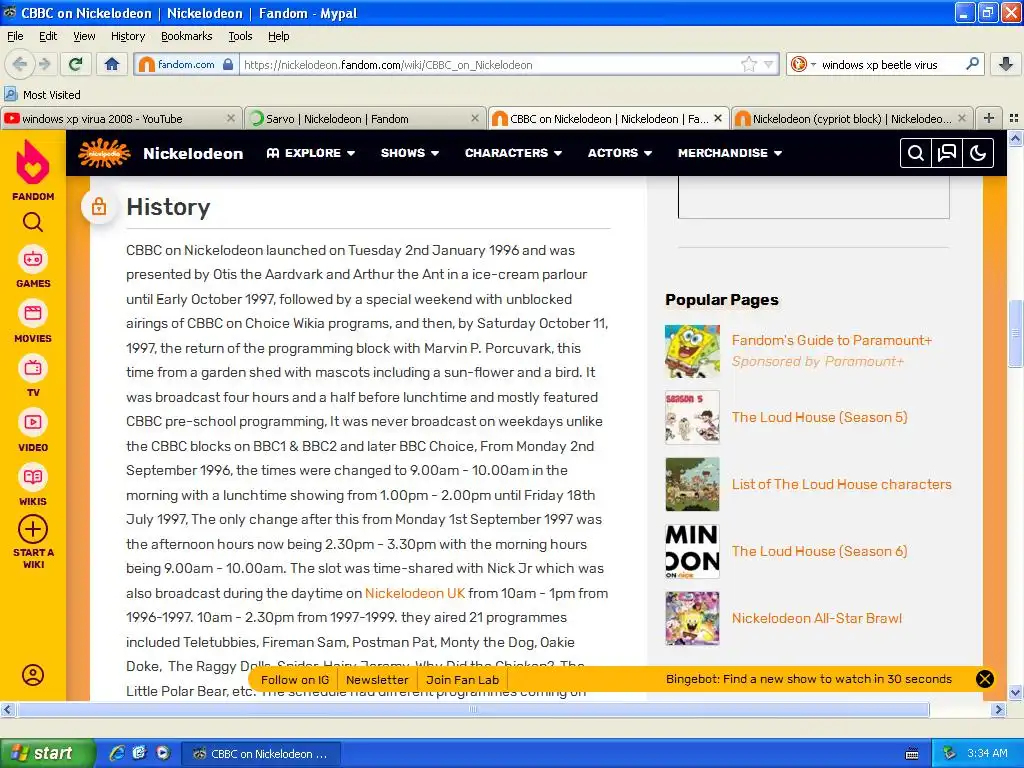Image resolution: width=1024 pixels, height=768 pixels.
Task: Dismiss the Bingebot banner with the X icon
Action: click(x=985, y=679)
